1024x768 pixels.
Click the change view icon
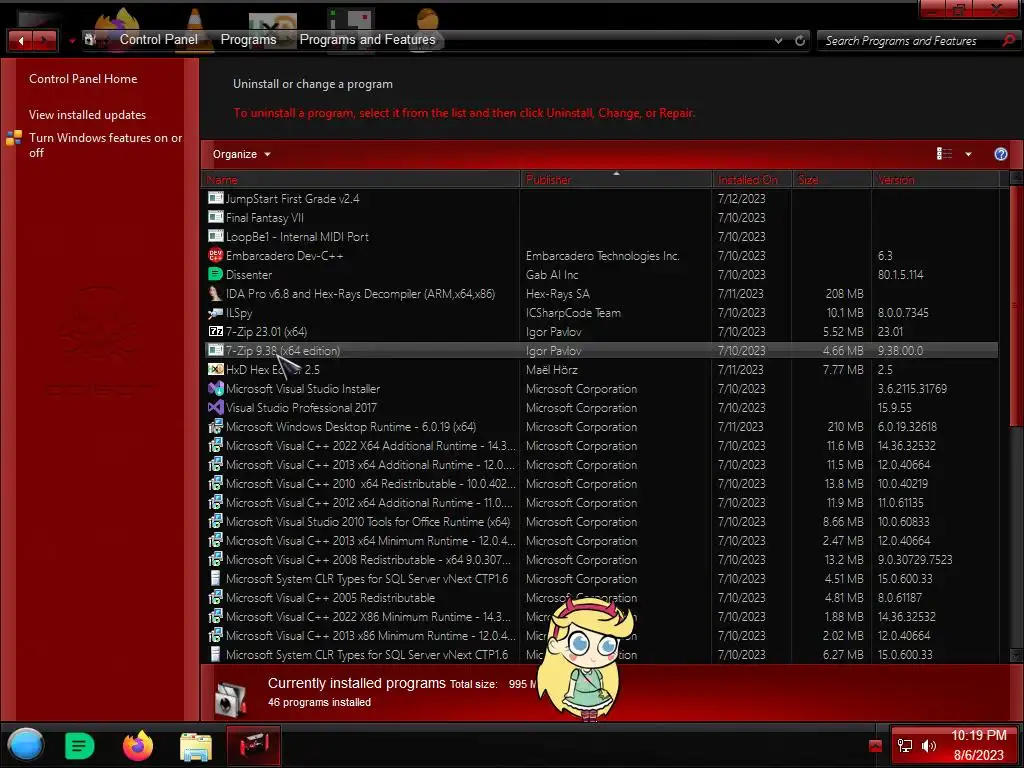[944, 154]
